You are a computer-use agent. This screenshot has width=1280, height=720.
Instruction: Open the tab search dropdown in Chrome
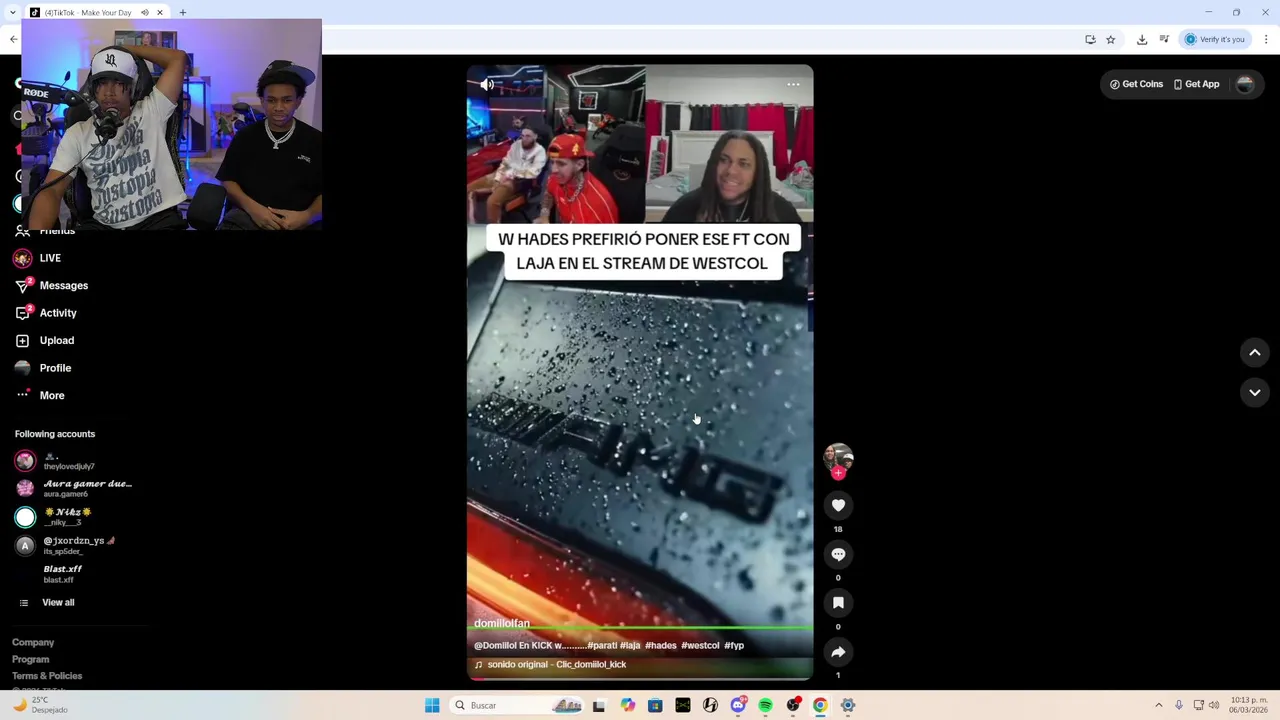pyautogui.click(x=11, y=13)
